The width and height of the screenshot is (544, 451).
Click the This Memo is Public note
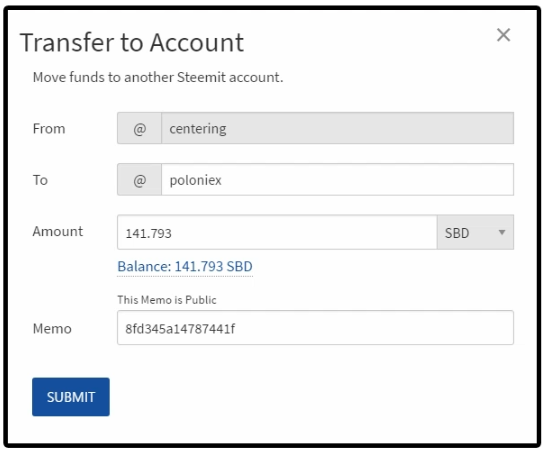point(167,300)
